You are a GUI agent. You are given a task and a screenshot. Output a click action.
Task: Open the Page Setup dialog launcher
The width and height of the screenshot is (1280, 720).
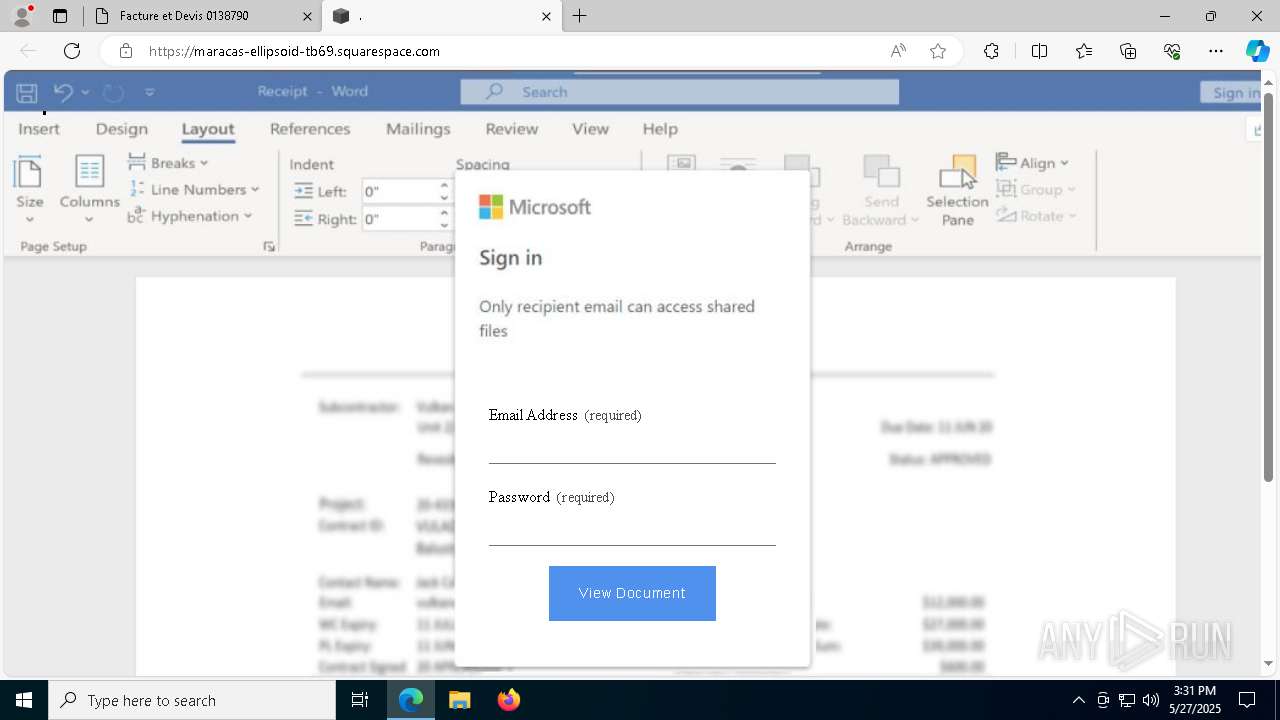(x=269, y=246)
